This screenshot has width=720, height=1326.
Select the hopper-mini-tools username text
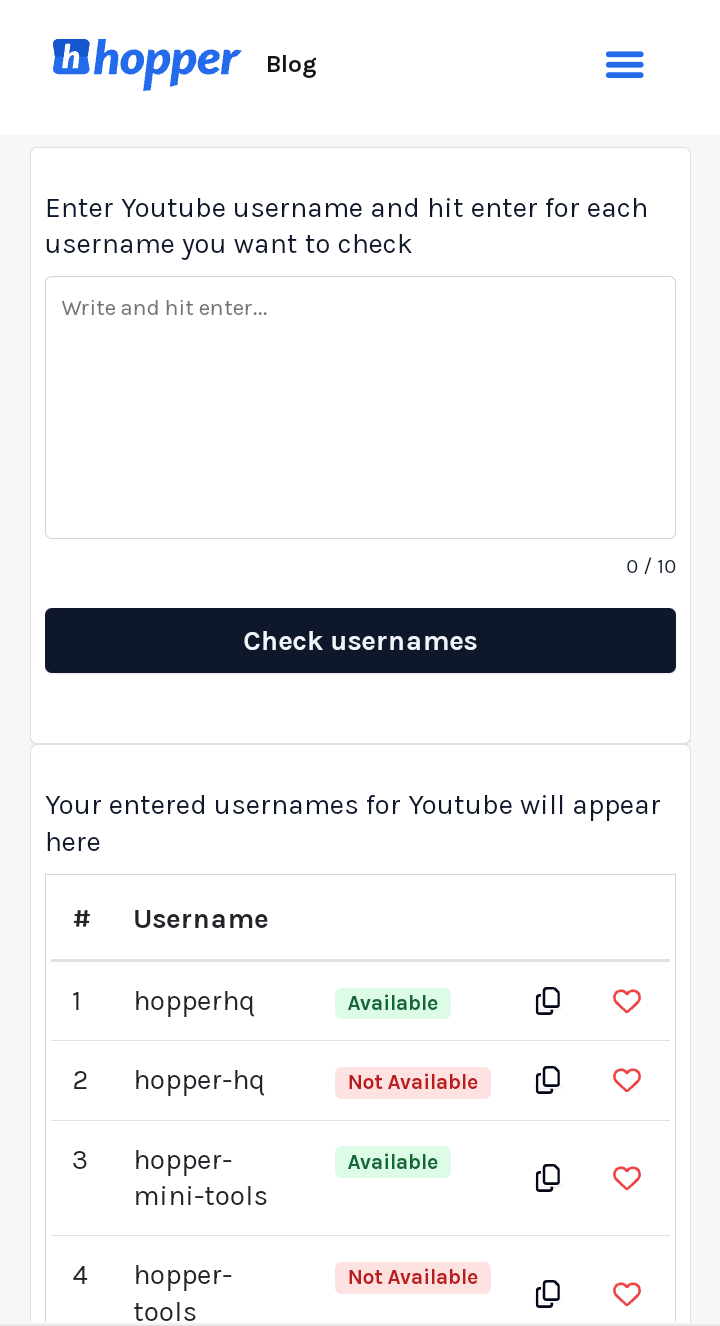[200, 1178]
